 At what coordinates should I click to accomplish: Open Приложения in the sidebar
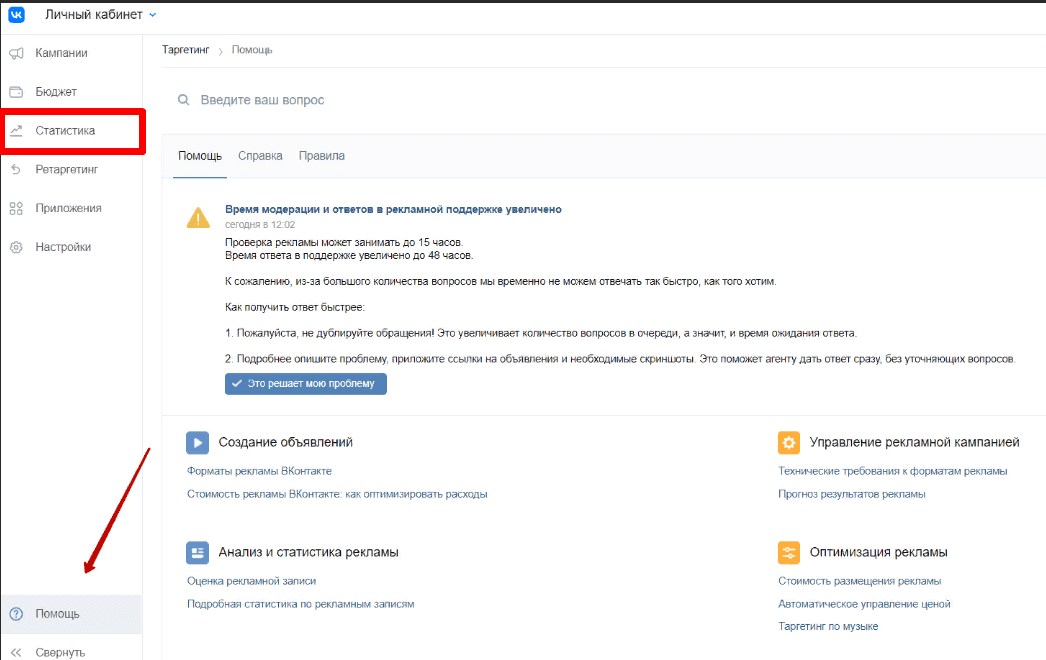tap(68, 208)
